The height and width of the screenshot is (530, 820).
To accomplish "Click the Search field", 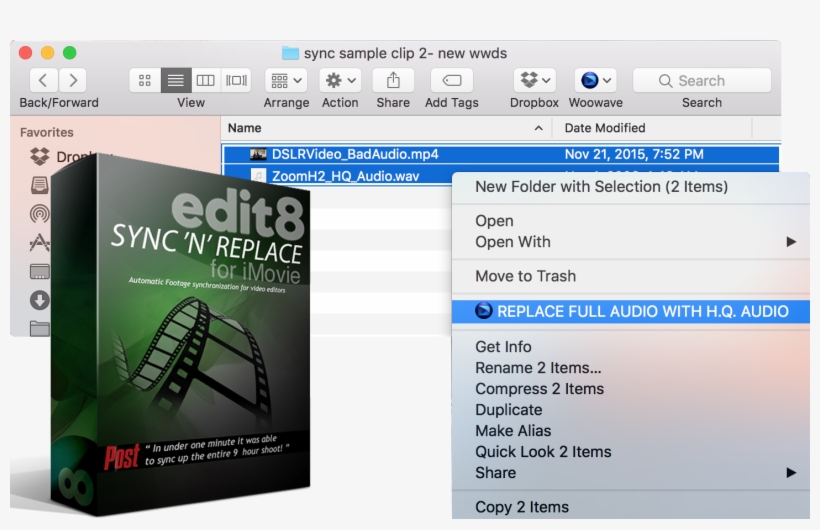I will tap(702, 81).
